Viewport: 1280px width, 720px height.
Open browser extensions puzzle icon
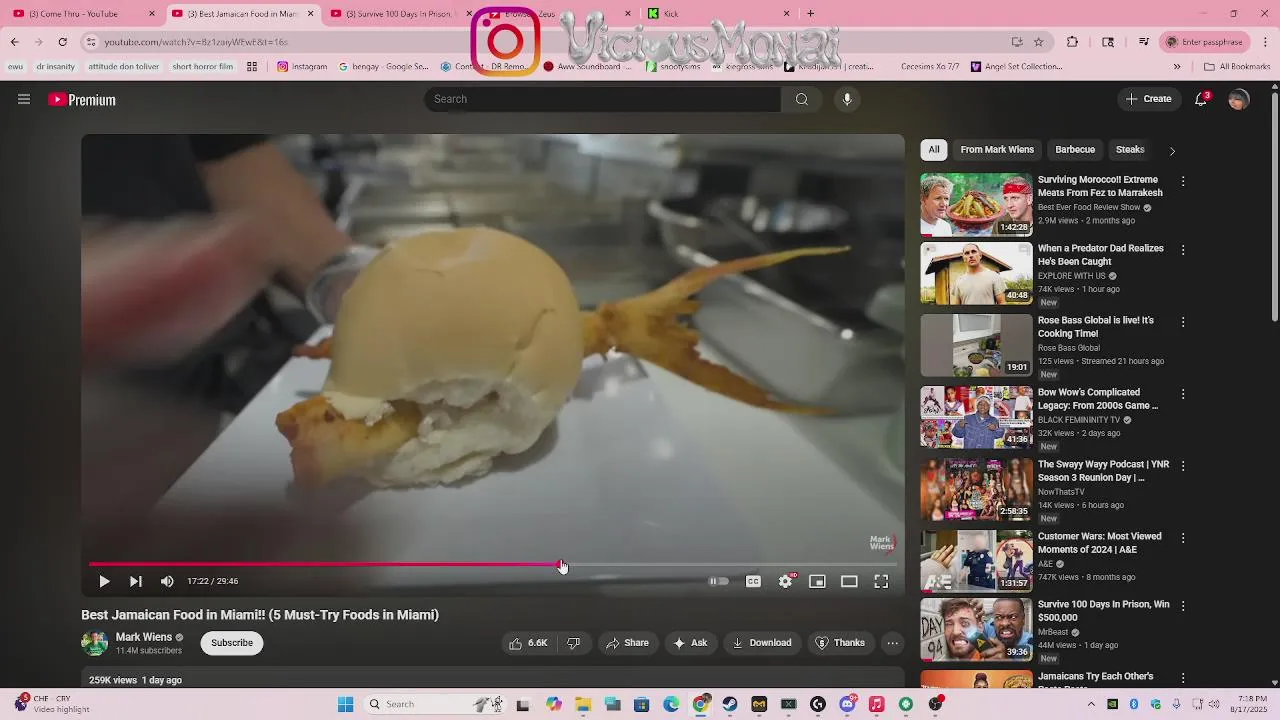1072,42
